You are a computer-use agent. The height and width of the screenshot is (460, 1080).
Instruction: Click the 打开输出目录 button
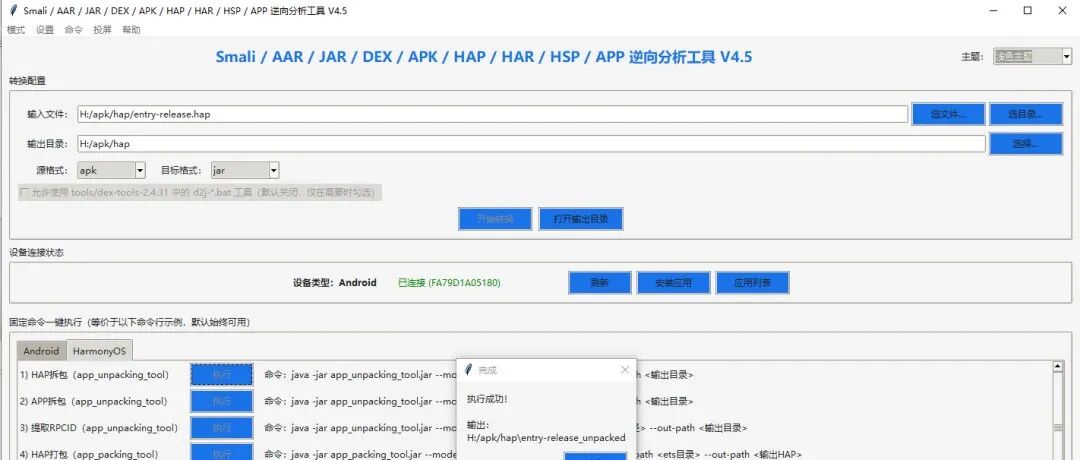(581, 219)
